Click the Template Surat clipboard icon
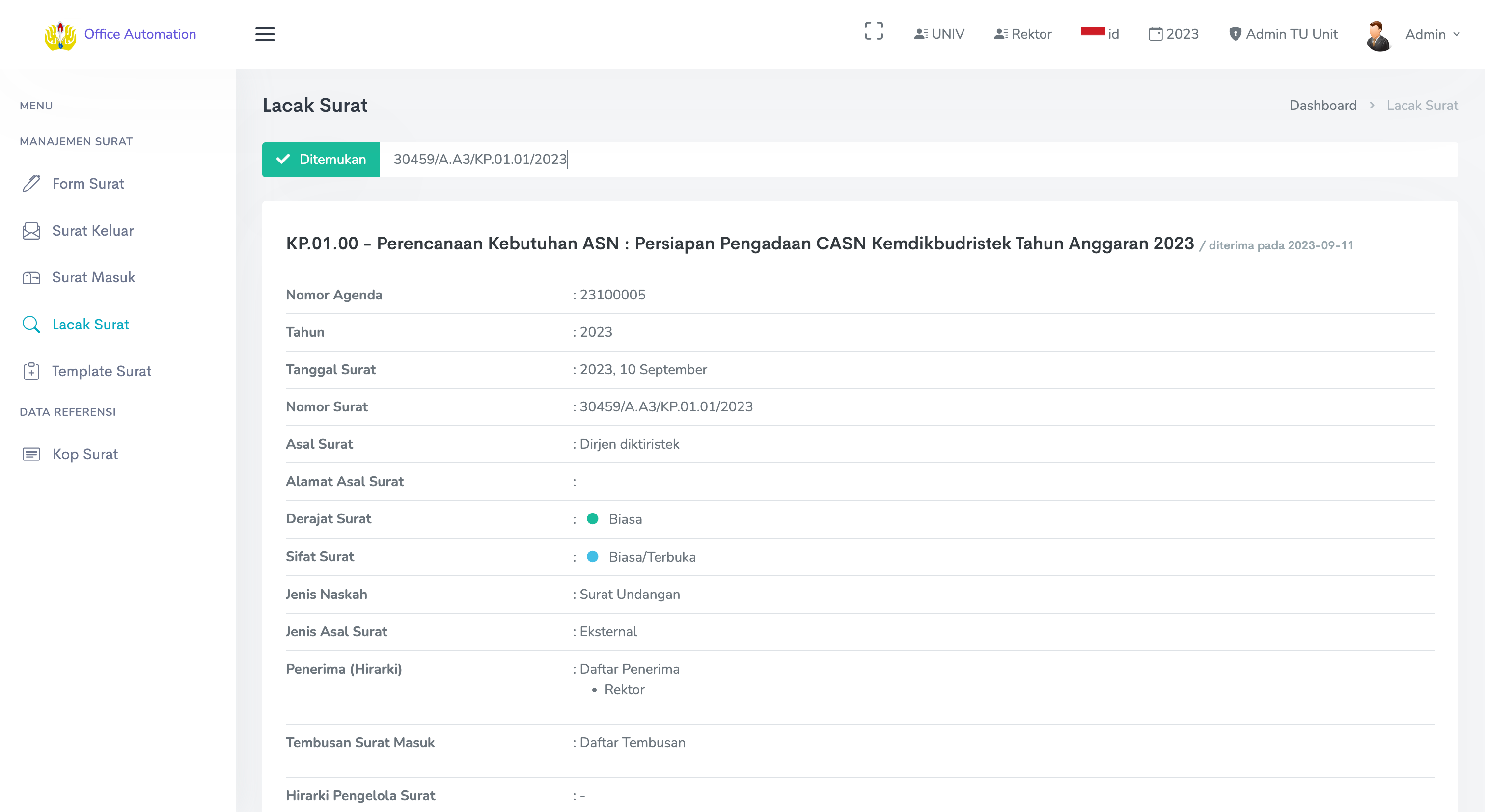 point(31,371)
